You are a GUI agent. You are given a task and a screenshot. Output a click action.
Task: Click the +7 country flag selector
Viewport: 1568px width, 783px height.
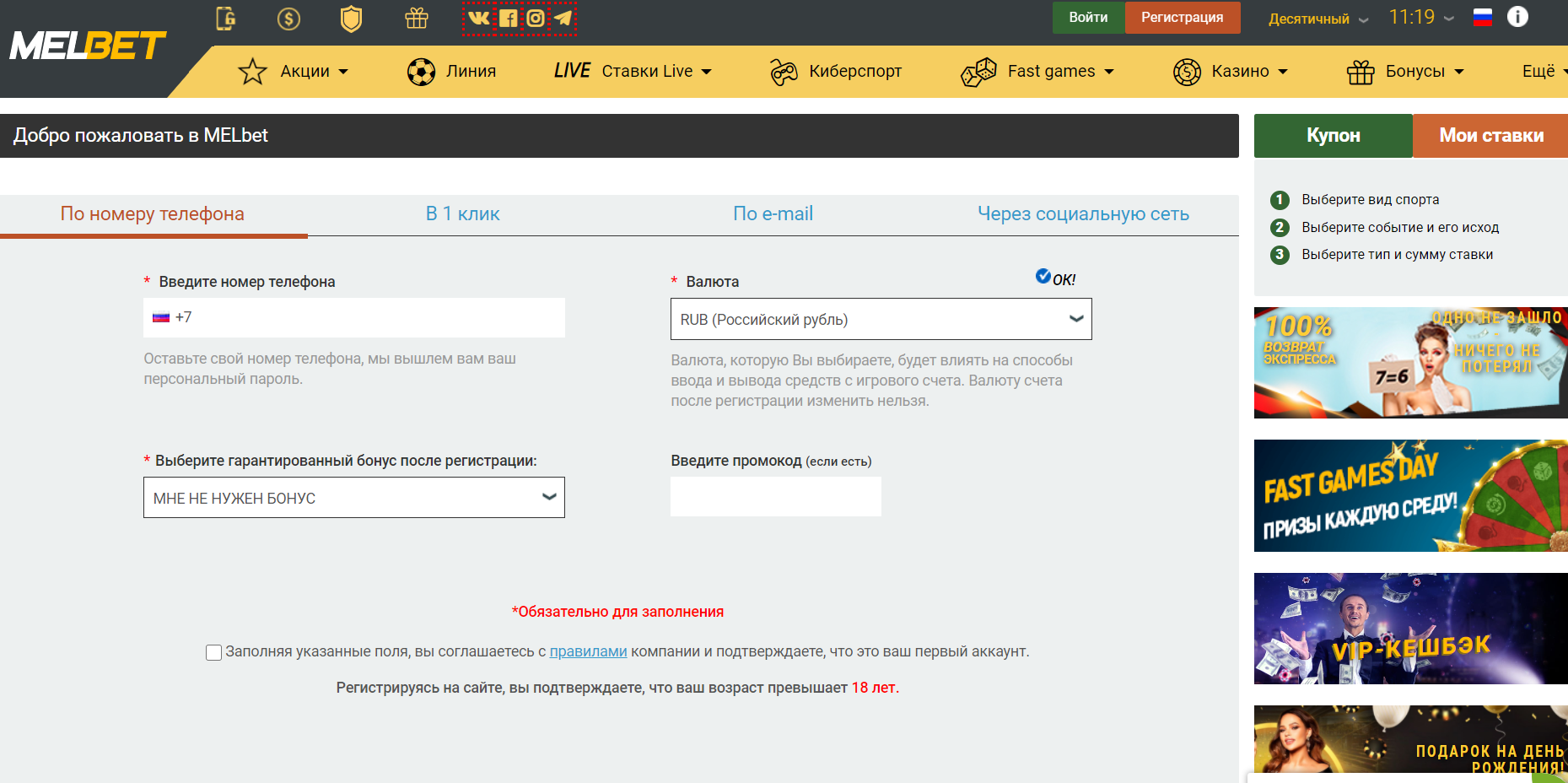(x=172, y=317)
